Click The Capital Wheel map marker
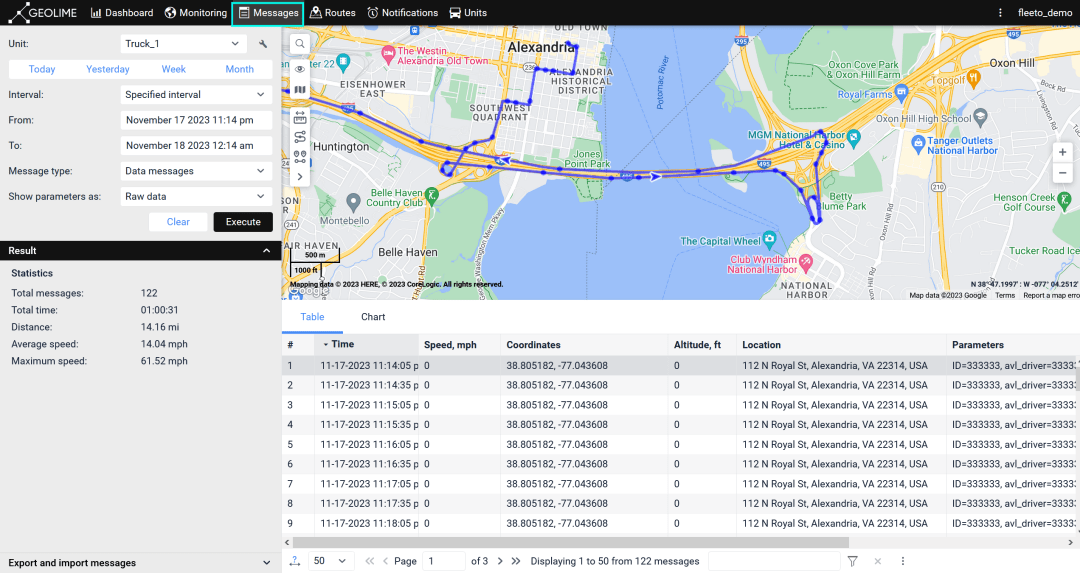This screenshot has width=1080, height=573. (769, 239)
